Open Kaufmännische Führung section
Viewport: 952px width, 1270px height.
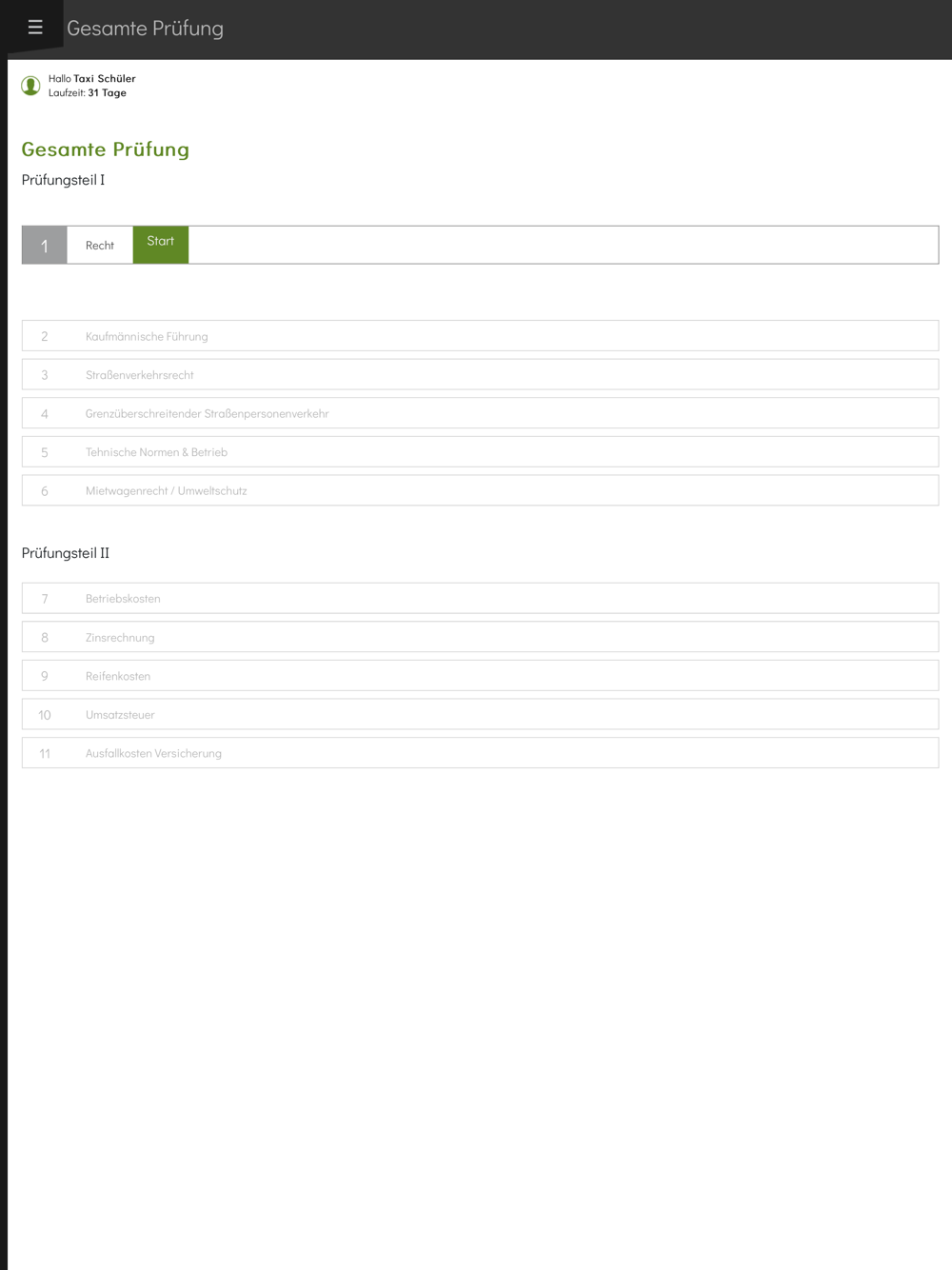480,336
